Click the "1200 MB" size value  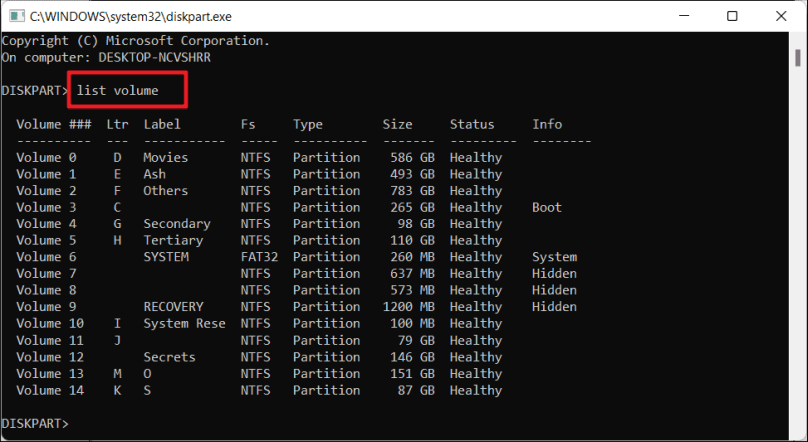[408, 307]
